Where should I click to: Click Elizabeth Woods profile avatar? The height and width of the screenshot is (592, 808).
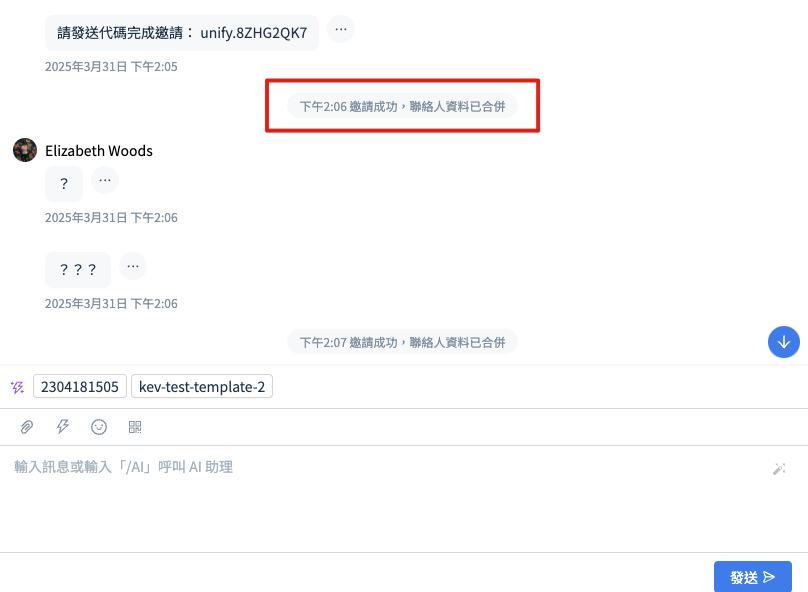point(25,150)
